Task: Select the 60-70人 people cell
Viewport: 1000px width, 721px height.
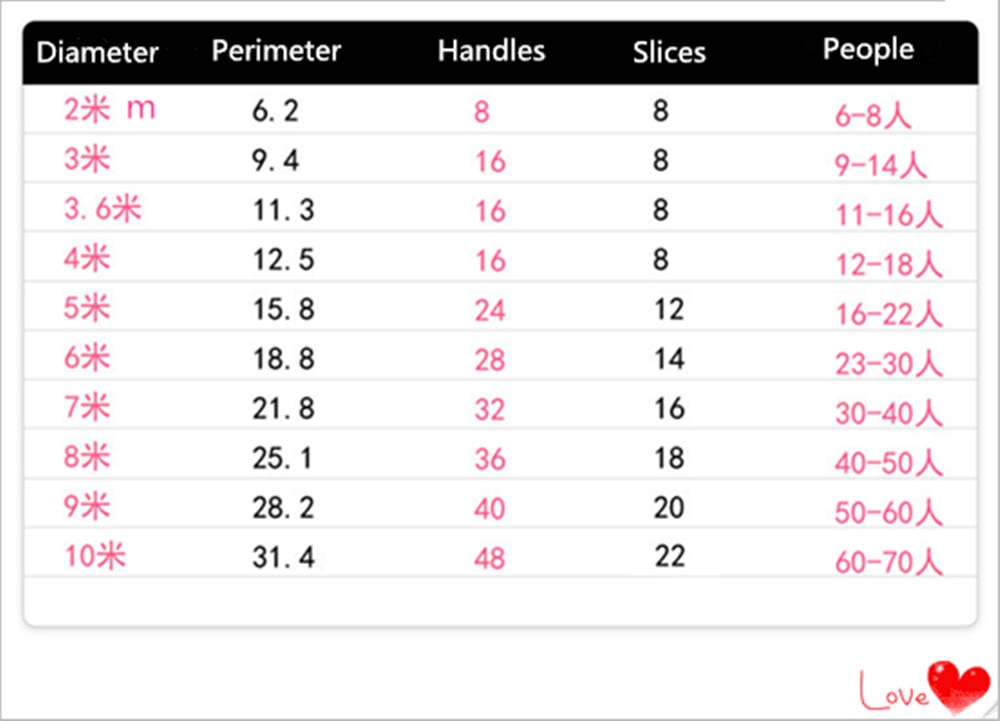Action: (888, 562)
